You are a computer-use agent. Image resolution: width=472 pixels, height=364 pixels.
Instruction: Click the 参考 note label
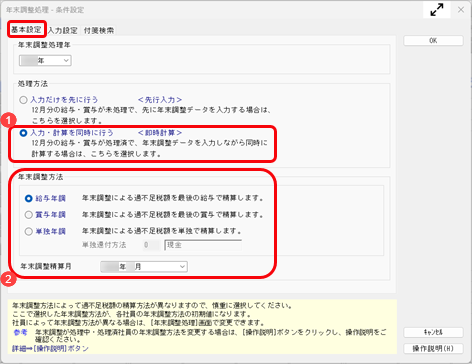coord(20,332)
